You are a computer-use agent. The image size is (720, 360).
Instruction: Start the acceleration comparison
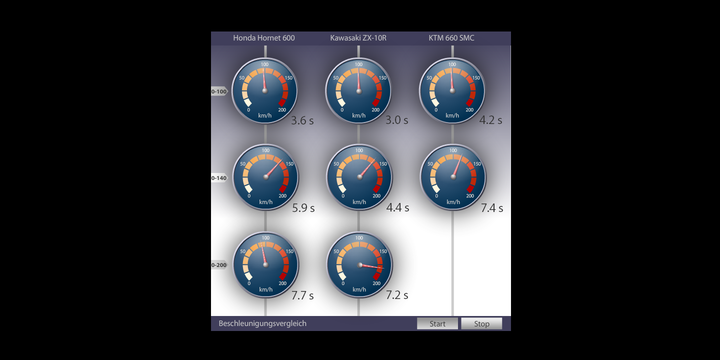[437, 324]
